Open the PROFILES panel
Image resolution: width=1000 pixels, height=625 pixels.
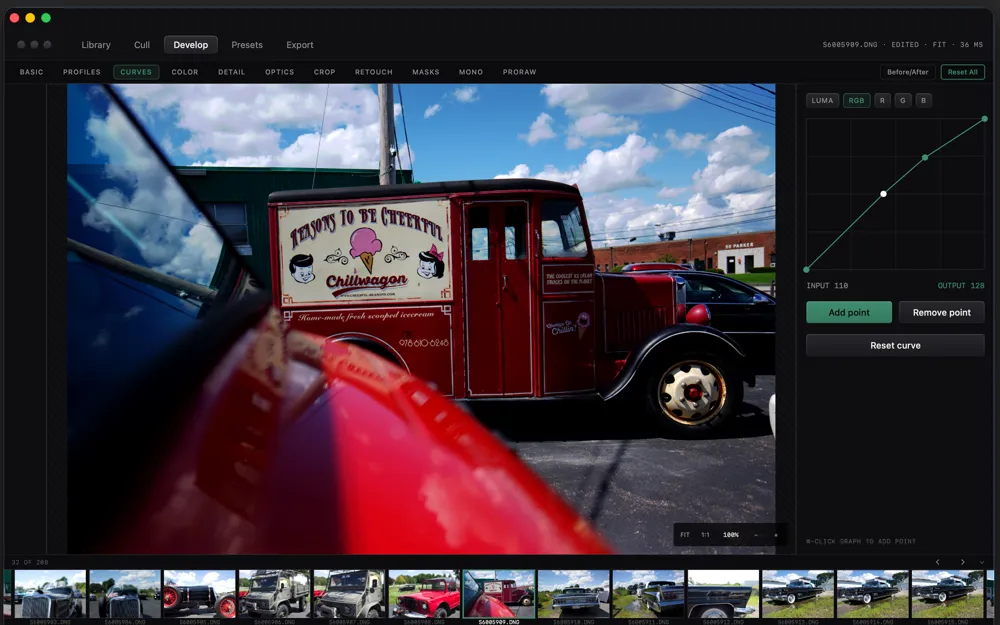[82, 72]
